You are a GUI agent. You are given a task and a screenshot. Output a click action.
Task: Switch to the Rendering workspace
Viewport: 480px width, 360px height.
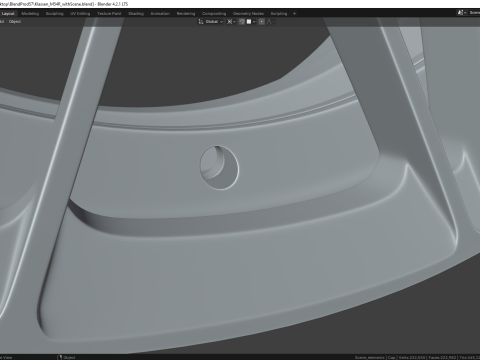(x=186, y=14)
